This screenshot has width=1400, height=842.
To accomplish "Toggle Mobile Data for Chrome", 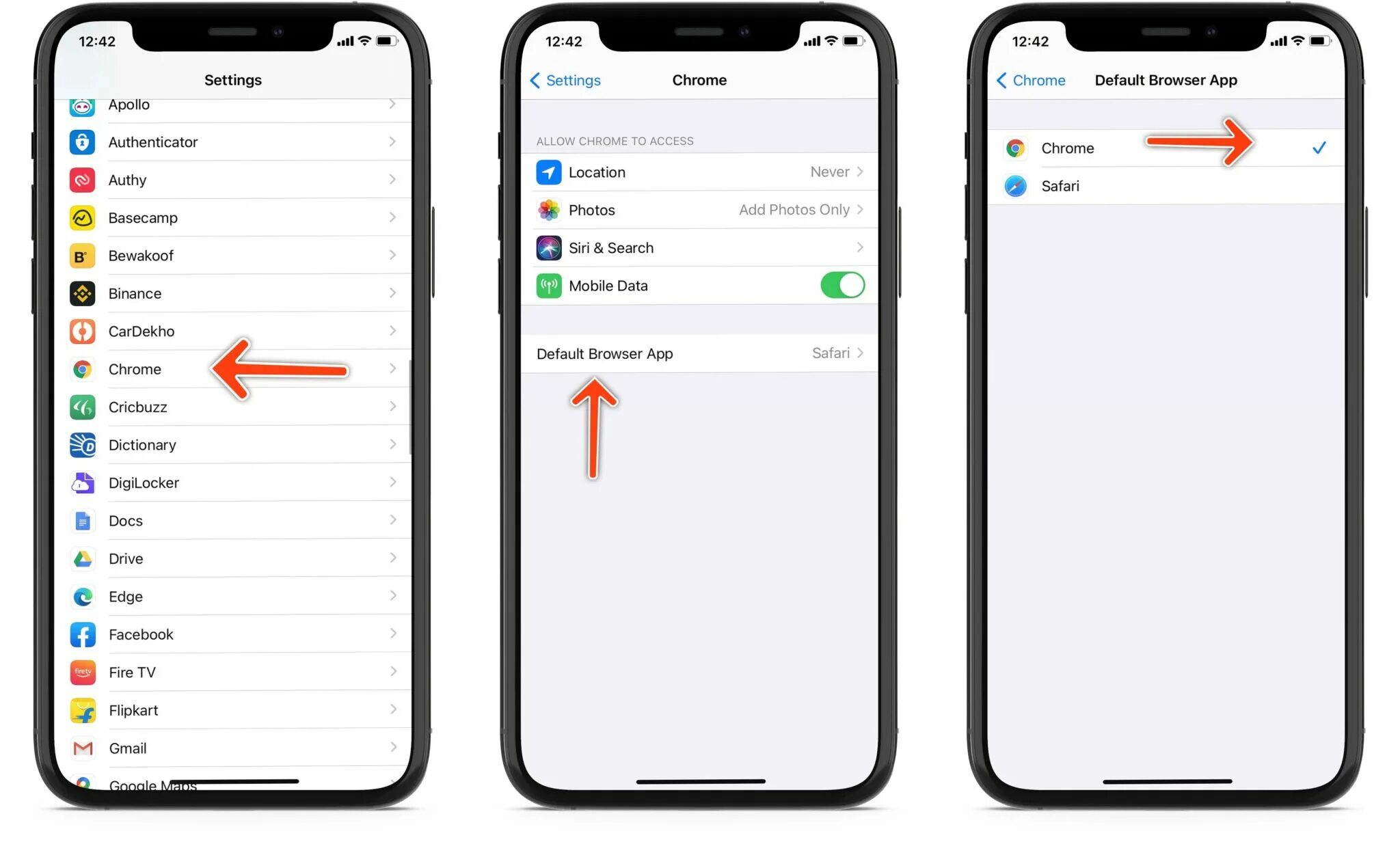I will [x=840, y=286].
